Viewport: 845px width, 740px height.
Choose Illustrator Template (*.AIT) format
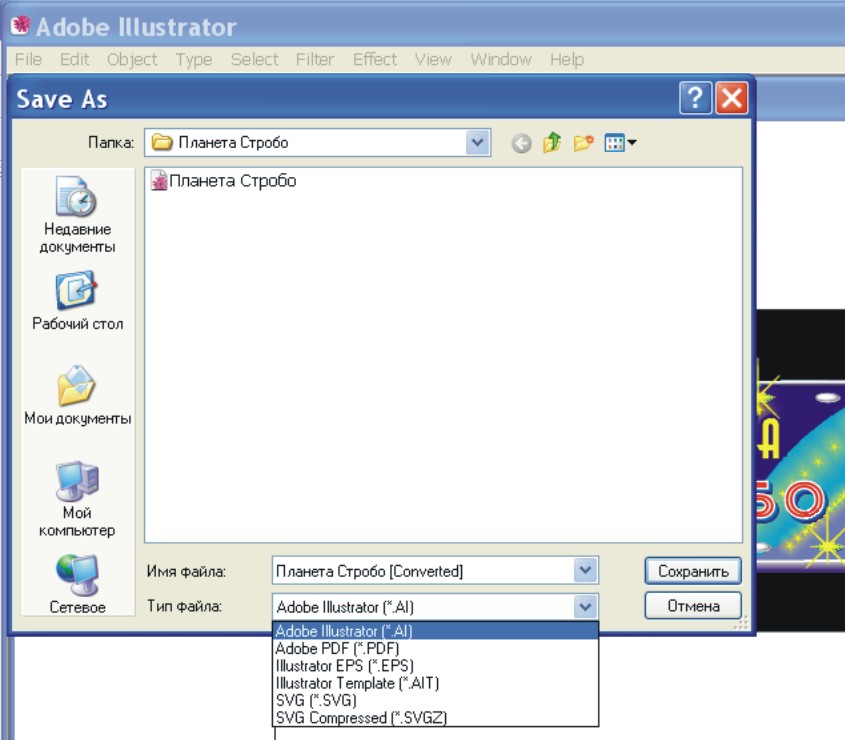tap(435, 683)
